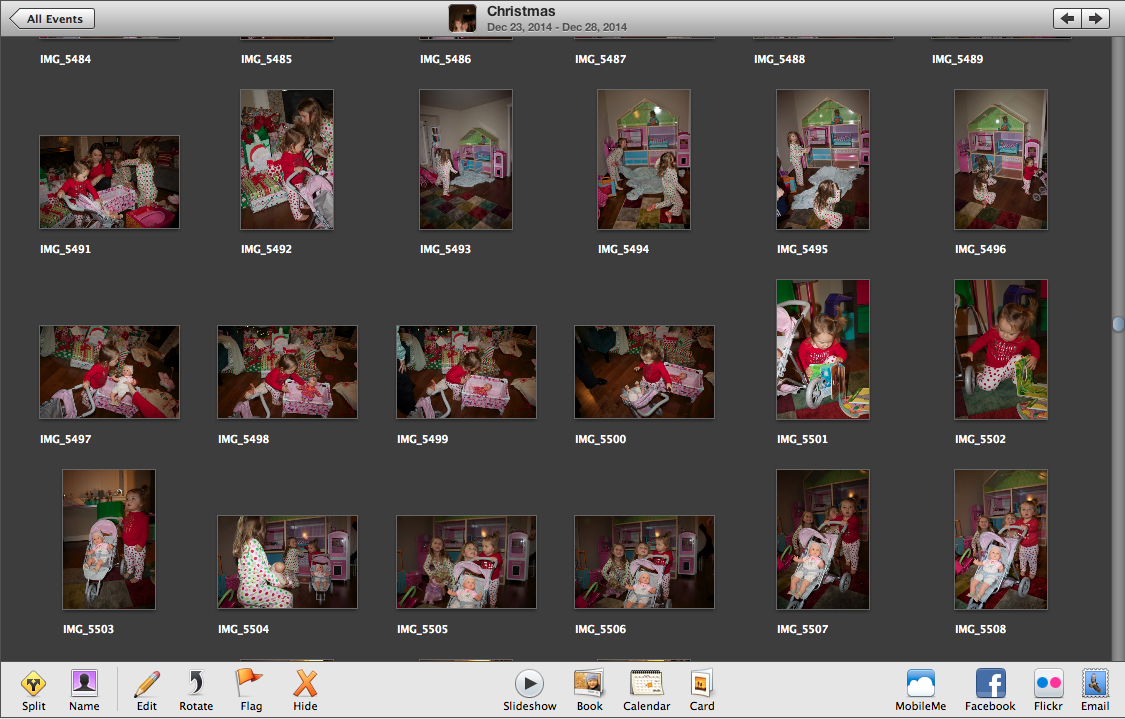Select photo IMG_5500 thumbnail

tap(644, 372)
